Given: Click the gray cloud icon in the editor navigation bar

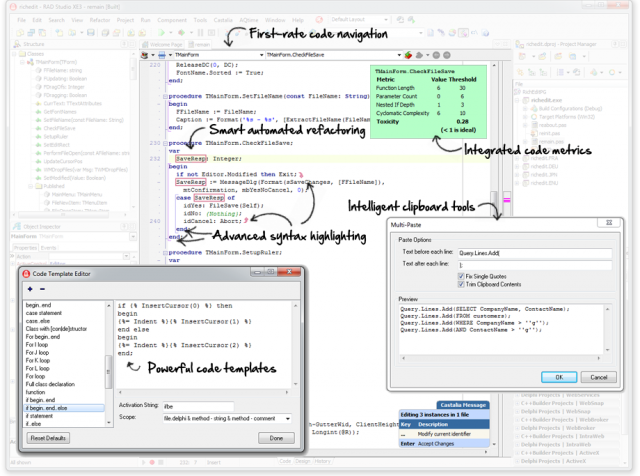Looking at the screenshot, I should [x=419, y=55].
